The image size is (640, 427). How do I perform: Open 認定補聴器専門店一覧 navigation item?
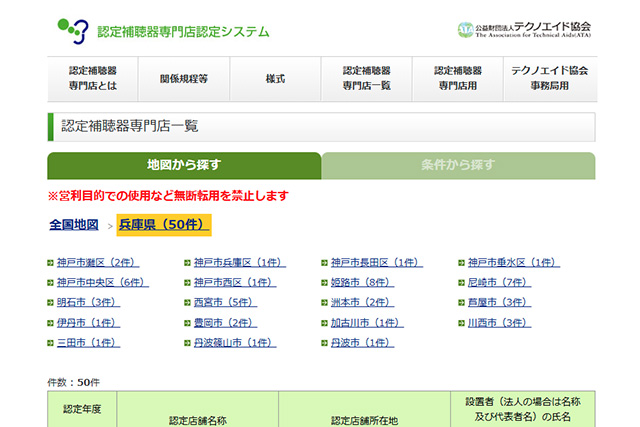(x=366, y=78)
